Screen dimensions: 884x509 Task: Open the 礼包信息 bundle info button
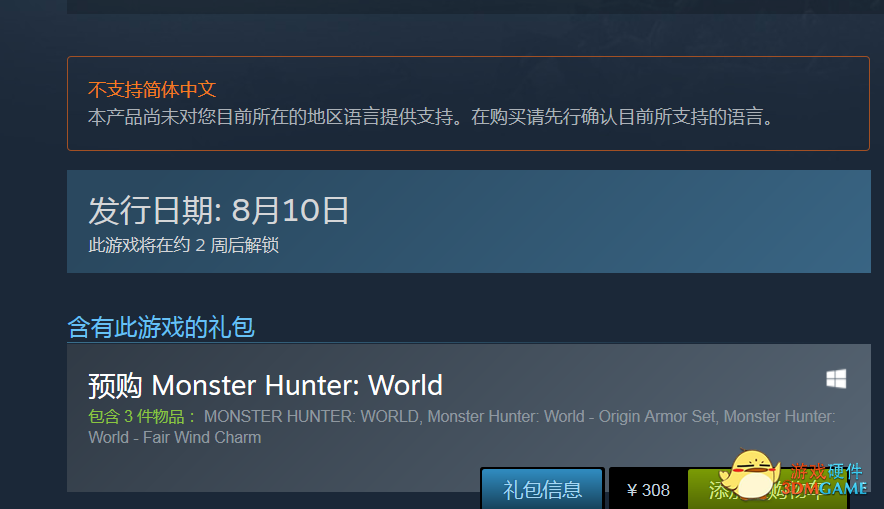(542, 489)
